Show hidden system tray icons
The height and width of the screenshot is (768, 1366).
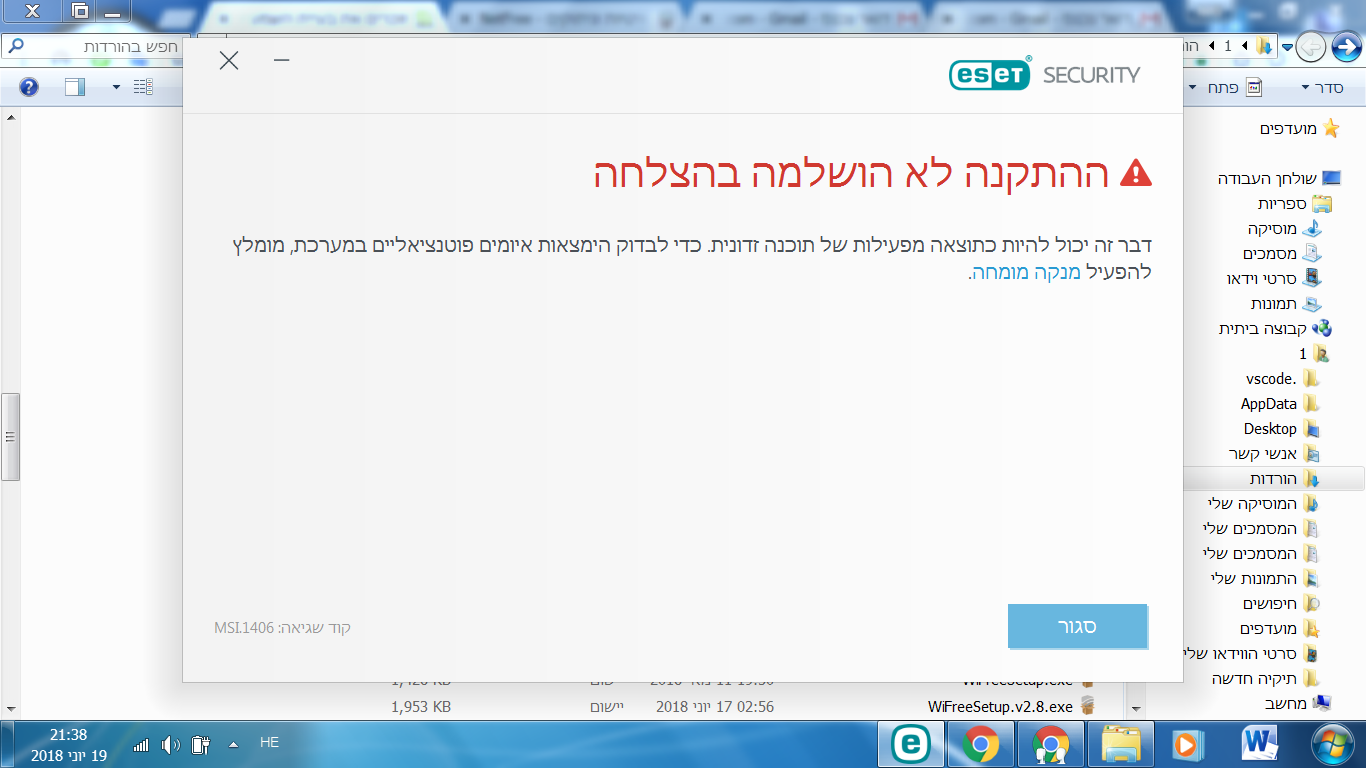(234, 744)
